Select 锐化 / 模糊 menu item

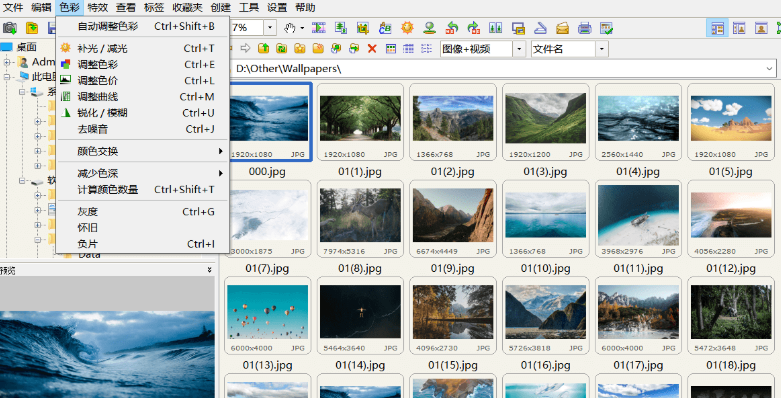pyautogui.click(x=143, y=113)
